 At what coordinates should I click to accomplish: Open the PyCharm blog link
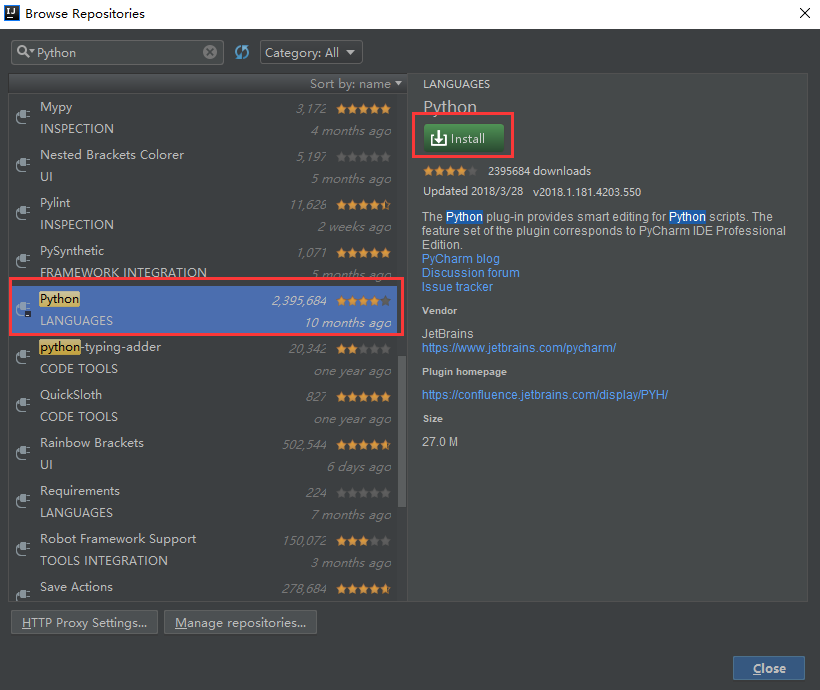(461, 258)
